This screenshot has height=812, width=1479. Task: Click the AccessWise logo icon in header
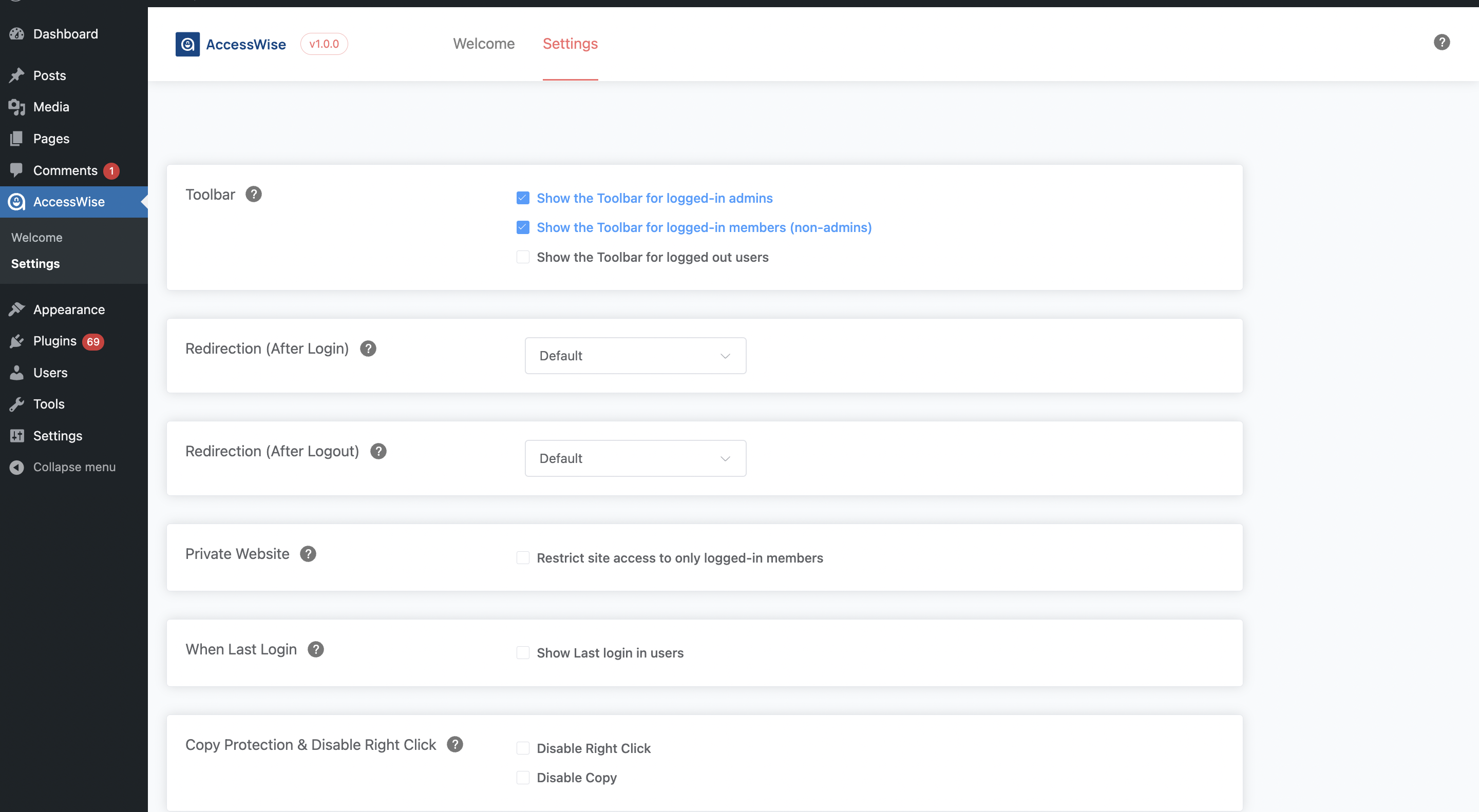coord(188,44)
